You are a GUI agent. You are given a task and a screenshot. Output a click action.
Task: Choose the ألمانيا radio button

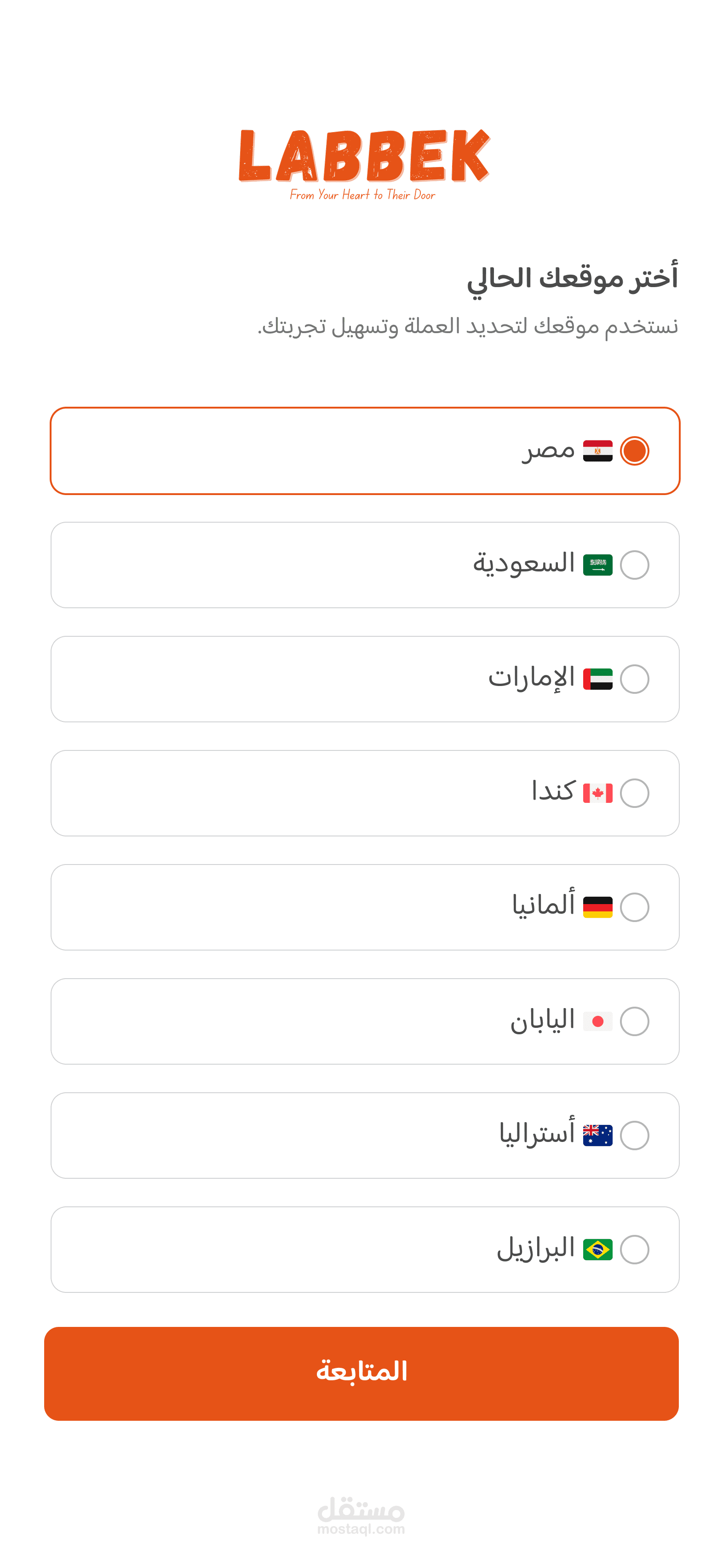tap(634, 907)
